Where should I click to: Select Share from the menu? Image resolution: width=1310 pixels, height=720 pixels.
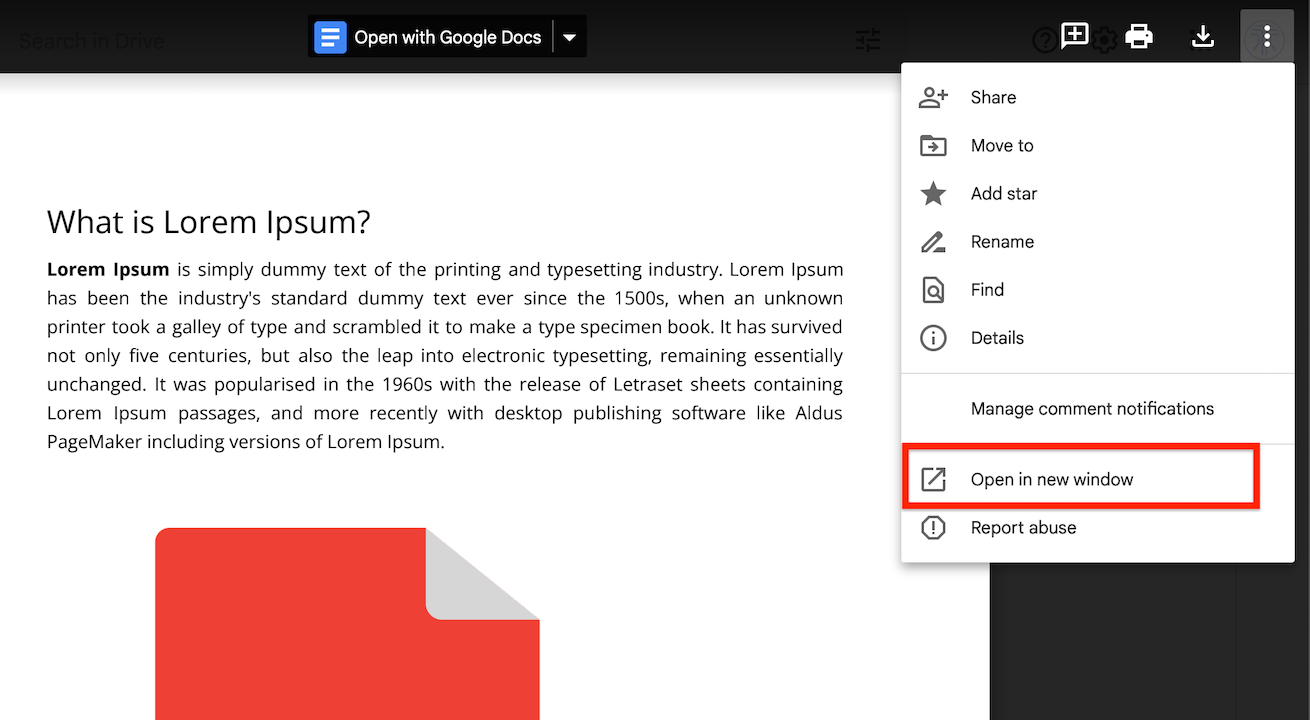point(993,97)
